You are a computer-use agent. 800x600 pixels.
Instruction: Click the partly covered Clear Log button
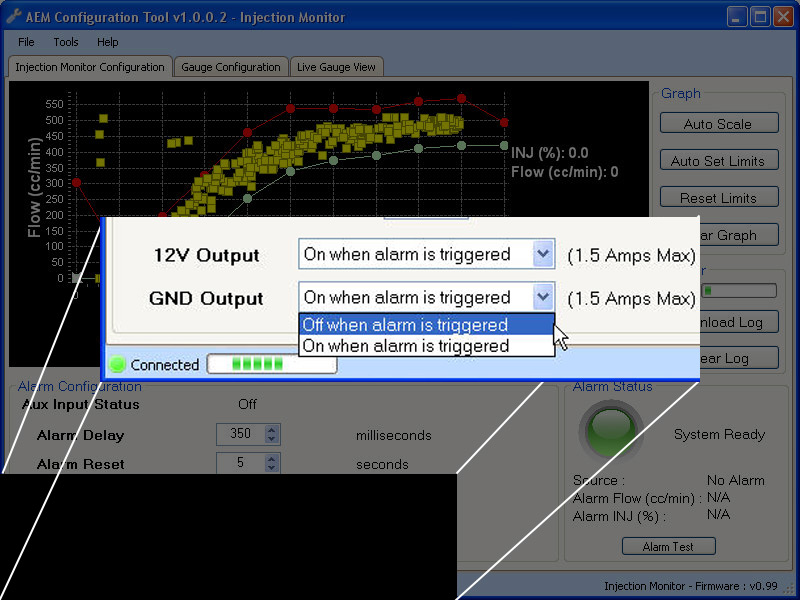pos(739,358)
